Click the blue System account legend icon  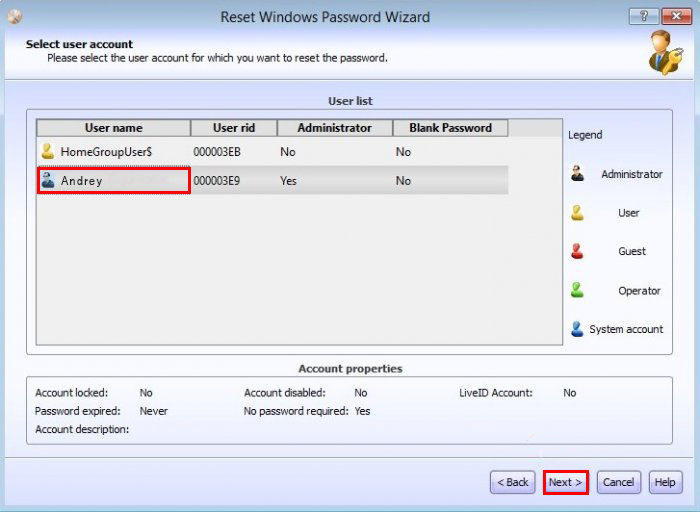577,329
